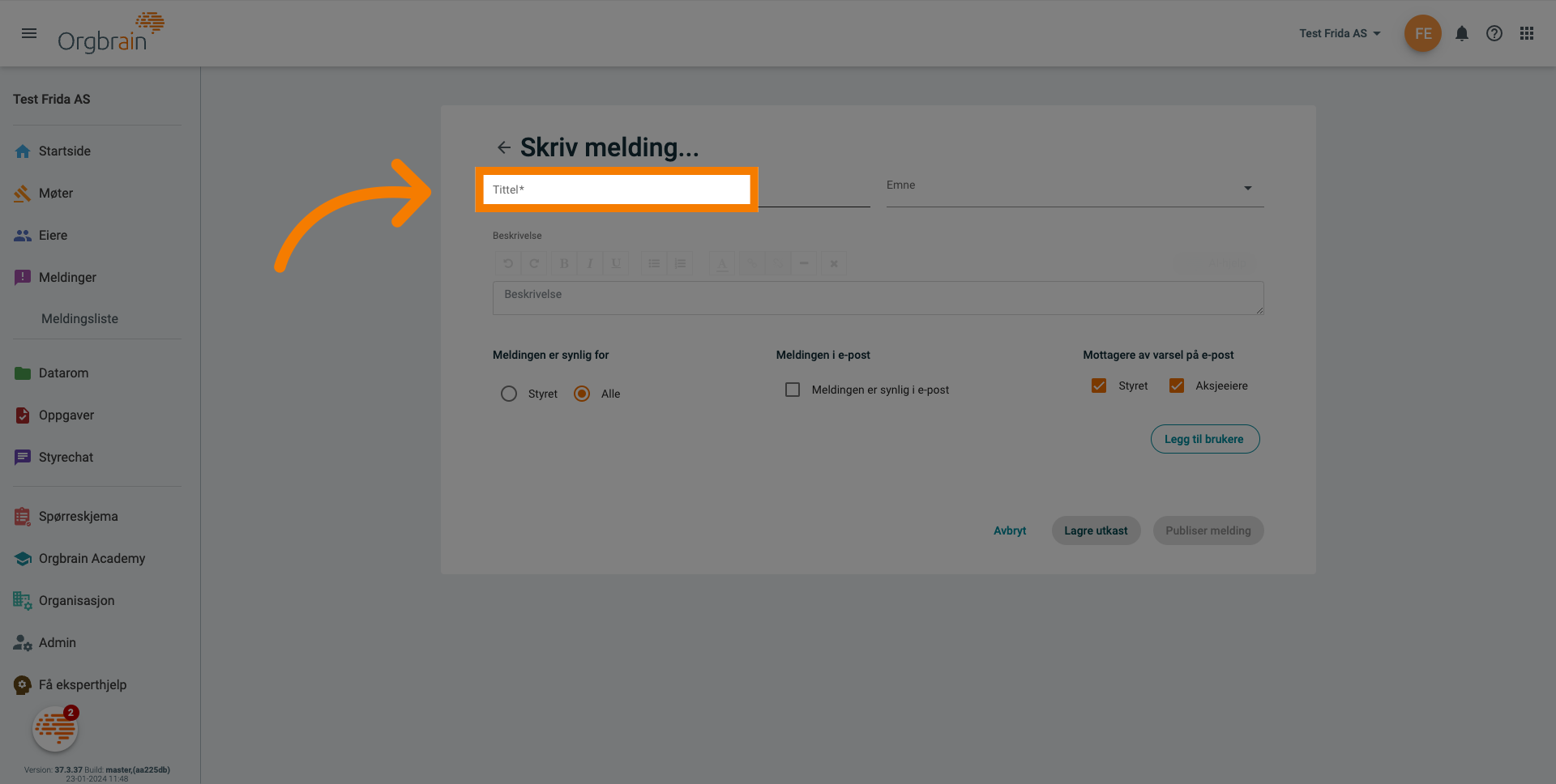Click the Startside home icon

tap(23, 151)
